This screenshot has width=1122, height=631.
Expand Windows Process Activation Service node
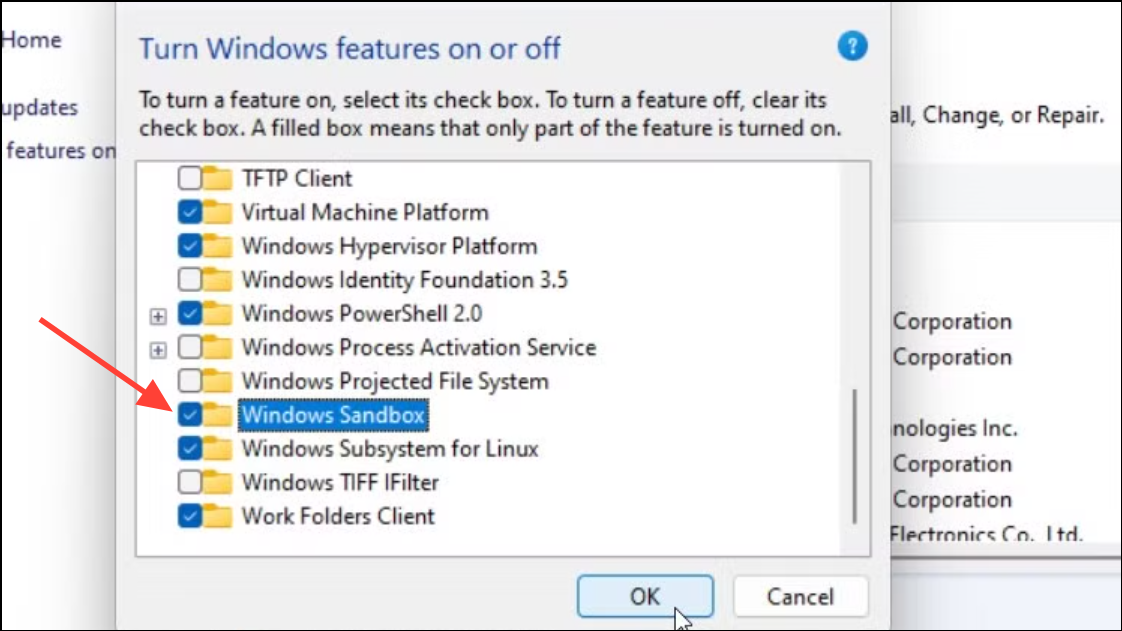point(158,350)
